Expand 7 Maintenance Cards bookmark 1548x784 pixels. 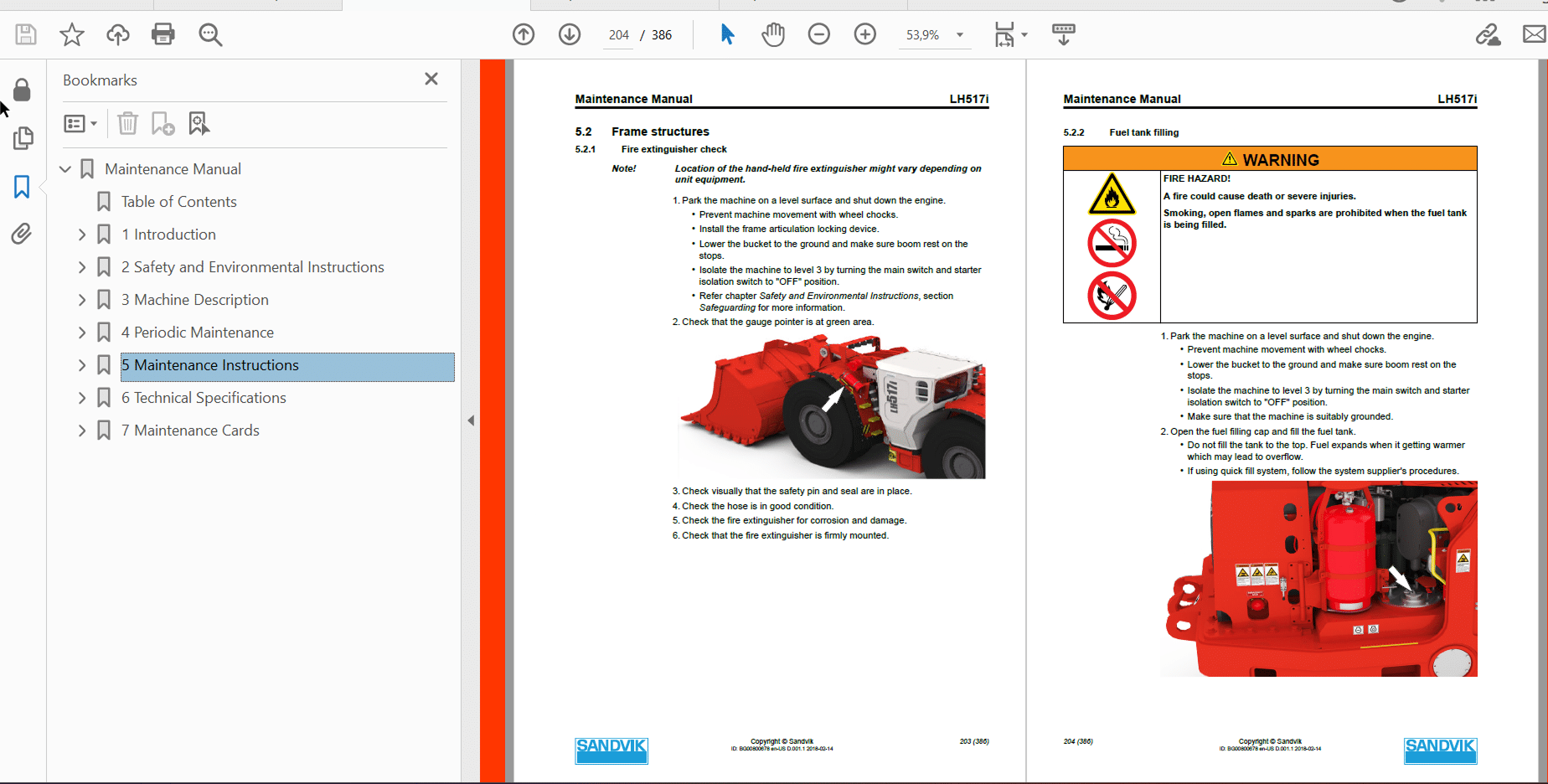coord(82,431)
